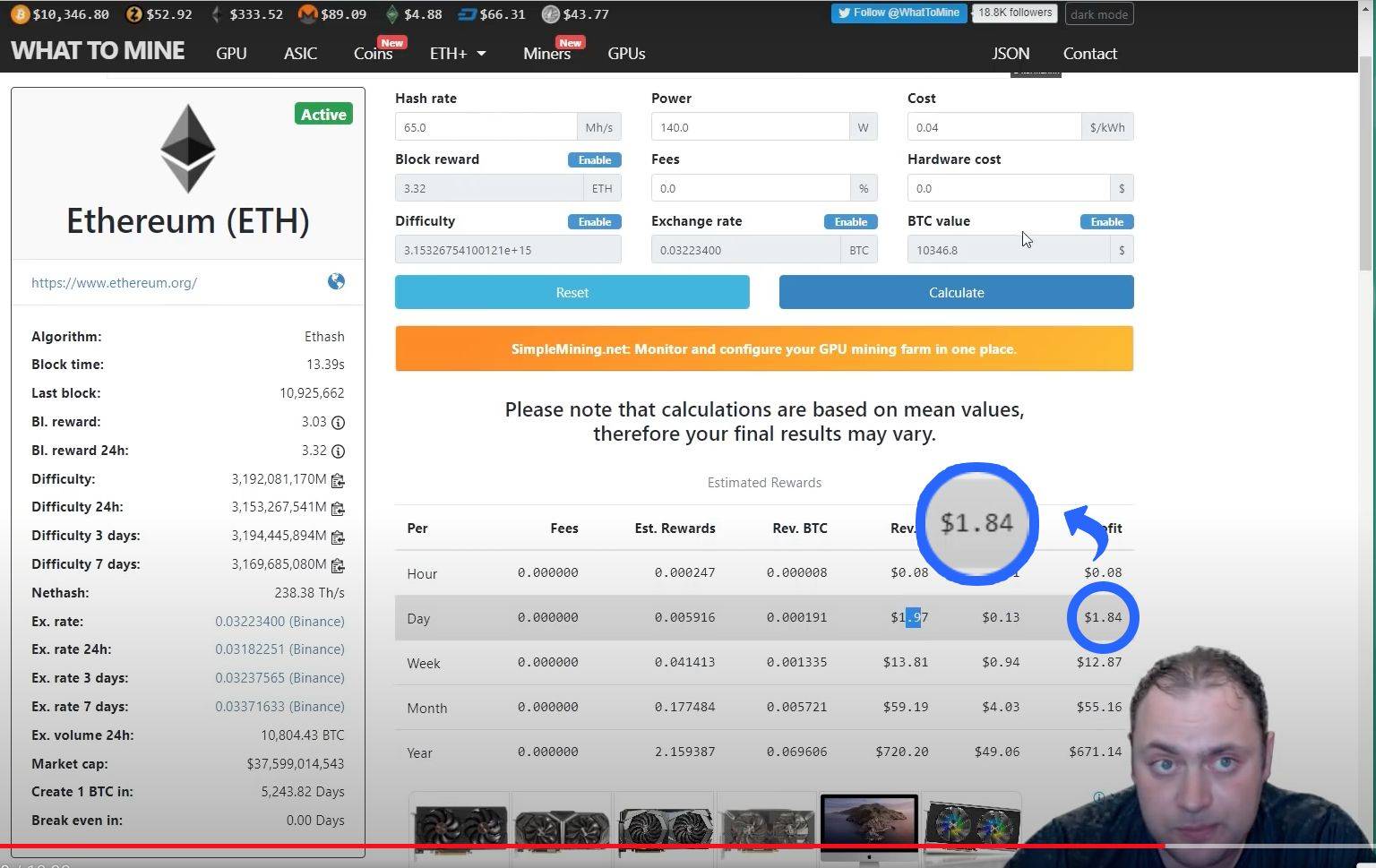Viewport: 1376px width, 868px height.
Task: Click the Bitcoin price icon in top ticker
Action: [x=20, y=14]
